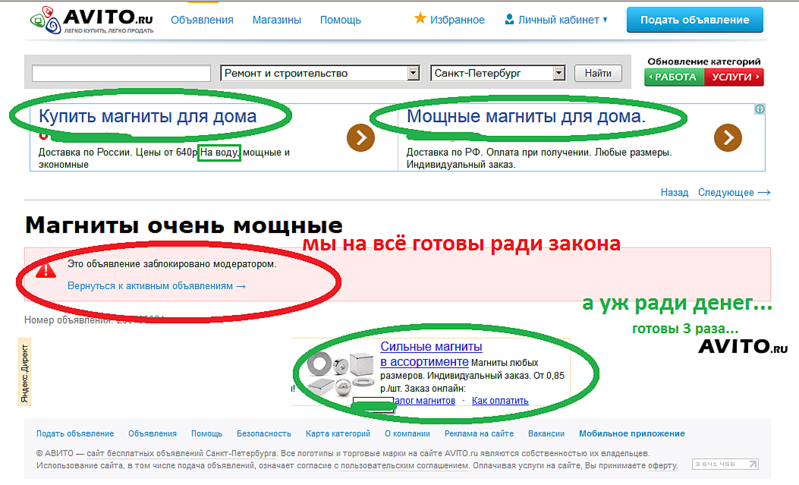Viewport: 799px width, 485px height.
Task: Open the Магазины menu item
Action: [276, 20]
